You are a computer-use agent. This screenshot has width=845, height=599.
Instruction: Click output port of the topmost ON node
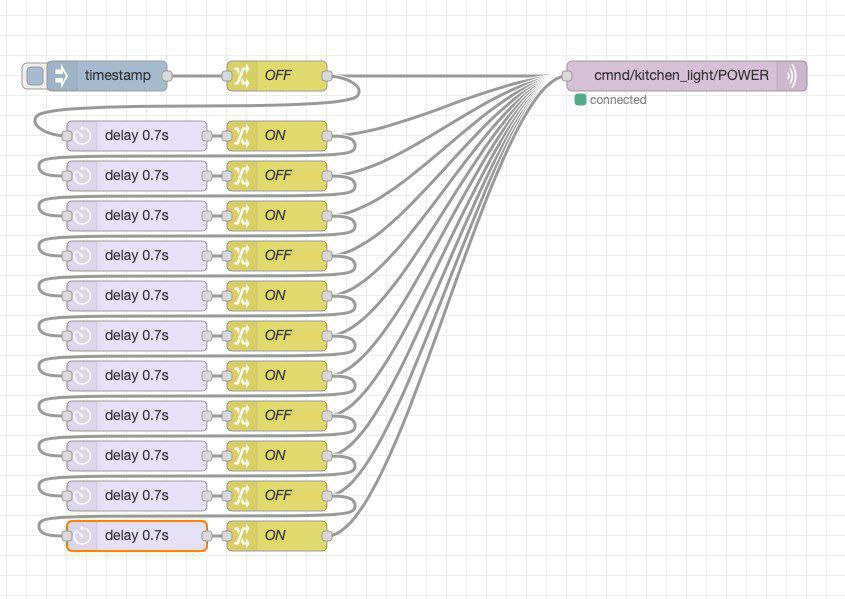(327, 136)
